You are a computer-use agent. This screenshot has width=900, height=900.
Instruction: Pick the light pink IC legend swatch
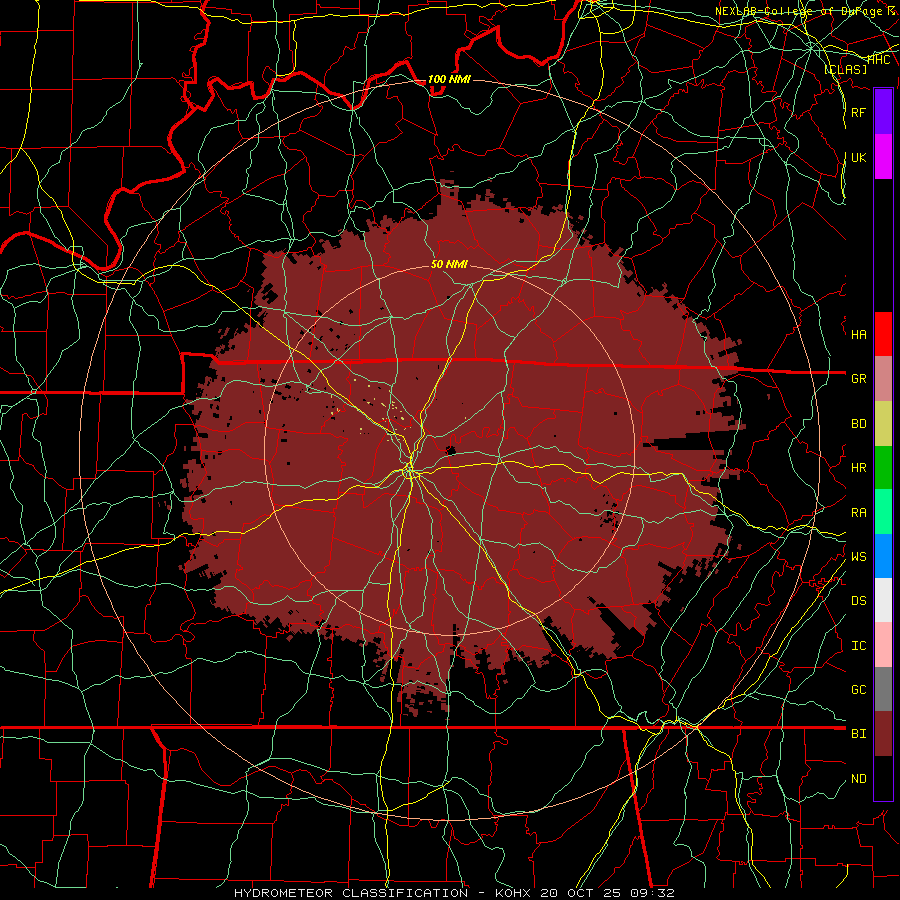click(x=883, y=645)
